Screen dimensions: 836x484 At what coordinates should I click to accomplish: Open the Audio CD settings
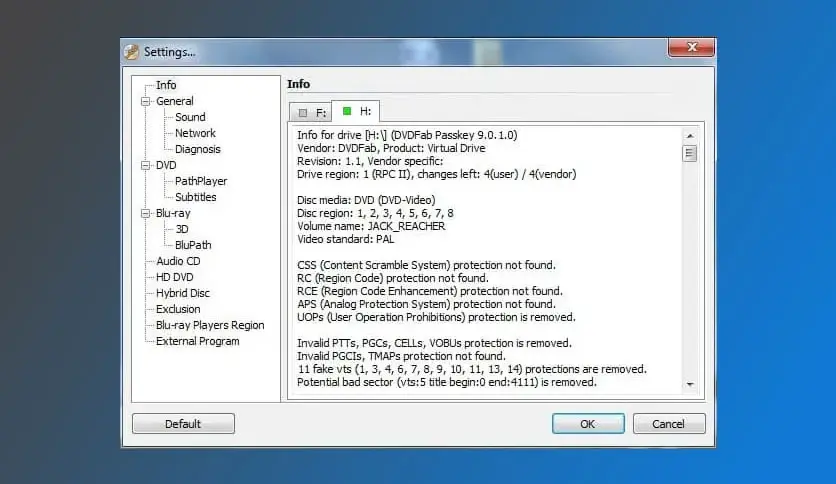point(178,261)
